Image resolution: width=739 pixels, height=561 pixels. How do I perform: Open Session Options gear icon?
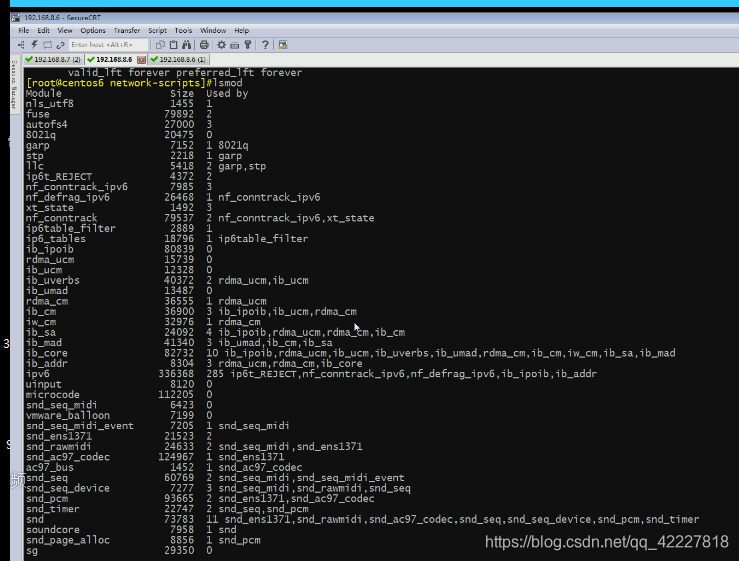pos(222,45)
